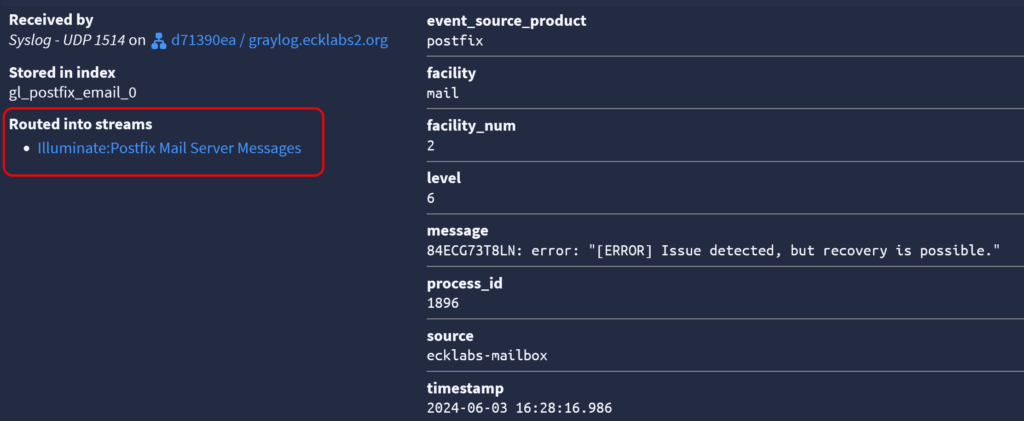Select the level value 6
This screenshot has height=421, width=1024.
coord(431,198)
